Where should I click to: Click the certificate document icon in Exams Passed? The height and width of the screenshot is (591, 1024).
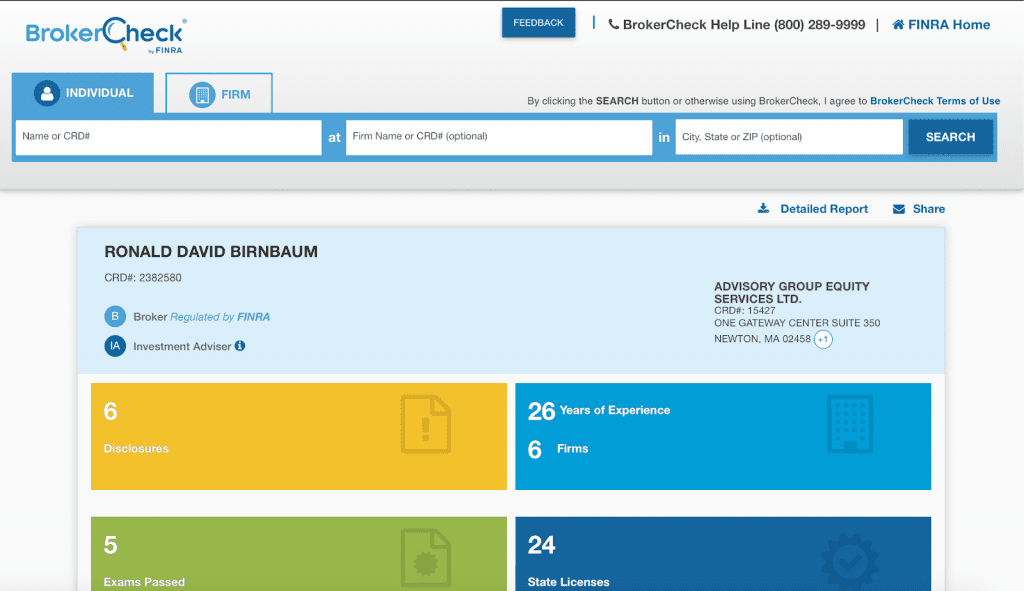pos(426,558)
